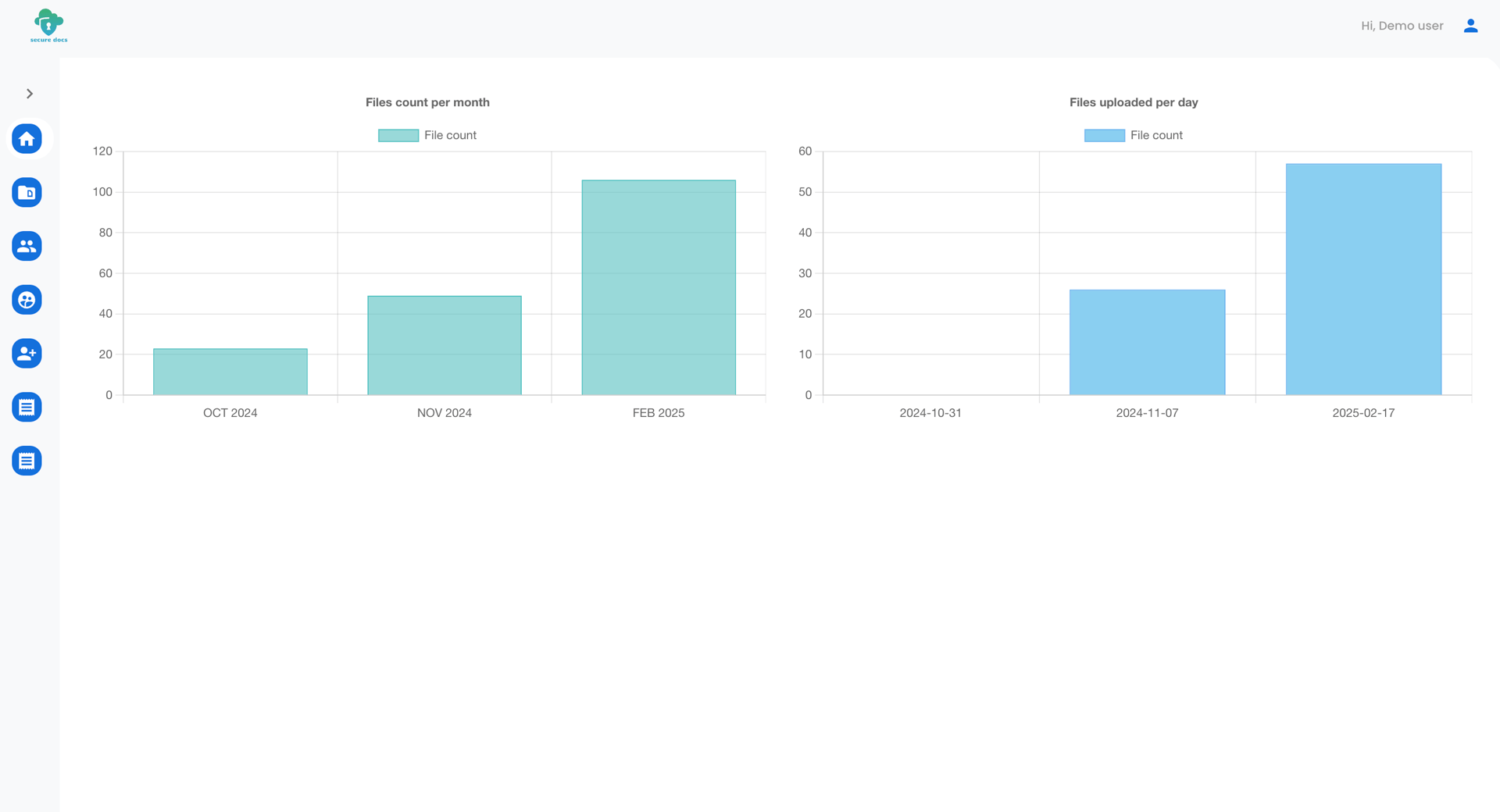
Task: Click the 2025-02-17 bar in daily chart
Action: click(x=1363, y=280)
